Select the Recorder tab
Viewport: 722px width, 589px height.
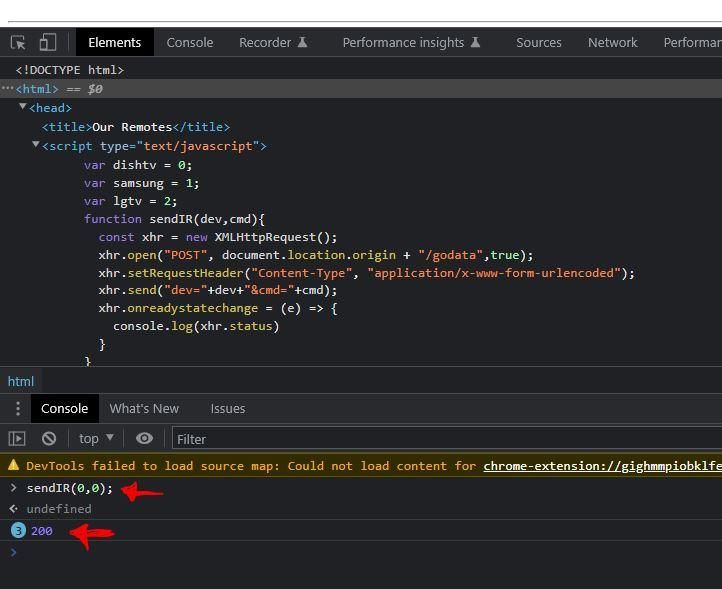(x=273, y=42)
